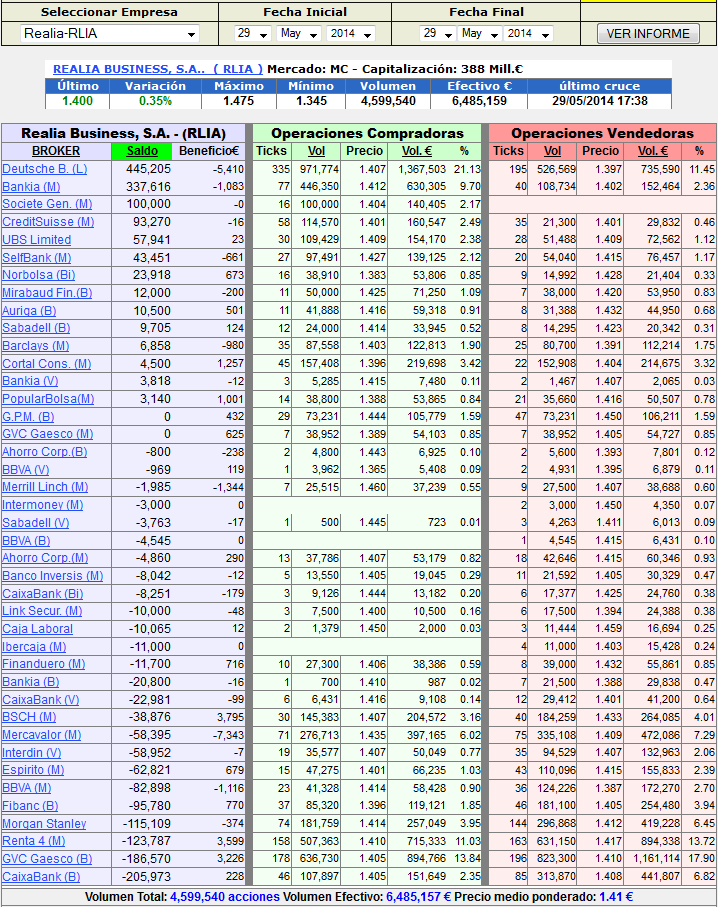Open the REALIA BUSINESS, S.A. (RLIA) link
The height and width of the screenshot is (907, 720).
157,69
